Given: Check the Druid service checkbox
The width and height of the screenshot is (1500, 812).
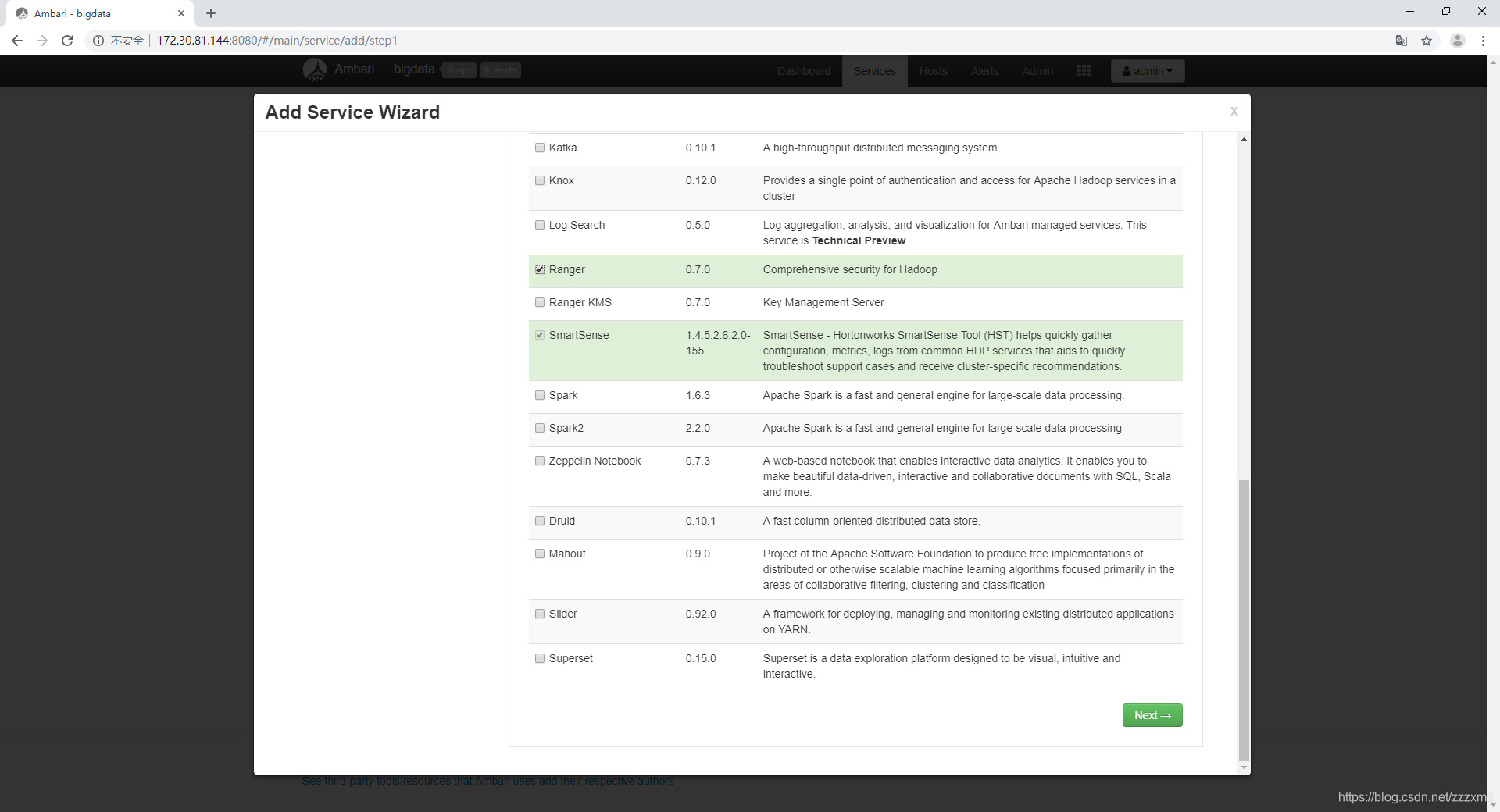Looking at the screenshot, I should pyautogui.click(x=540, y=521).
